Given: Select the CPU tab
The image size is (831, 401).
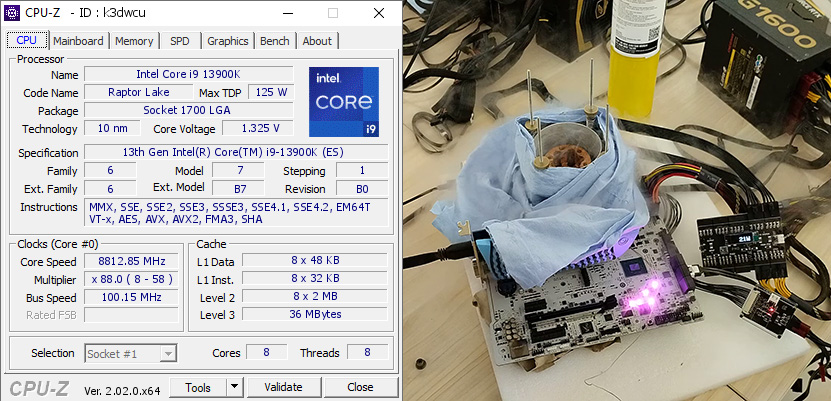Looking at the screenshot, I should pyautogui.click(x=27, y=40).
